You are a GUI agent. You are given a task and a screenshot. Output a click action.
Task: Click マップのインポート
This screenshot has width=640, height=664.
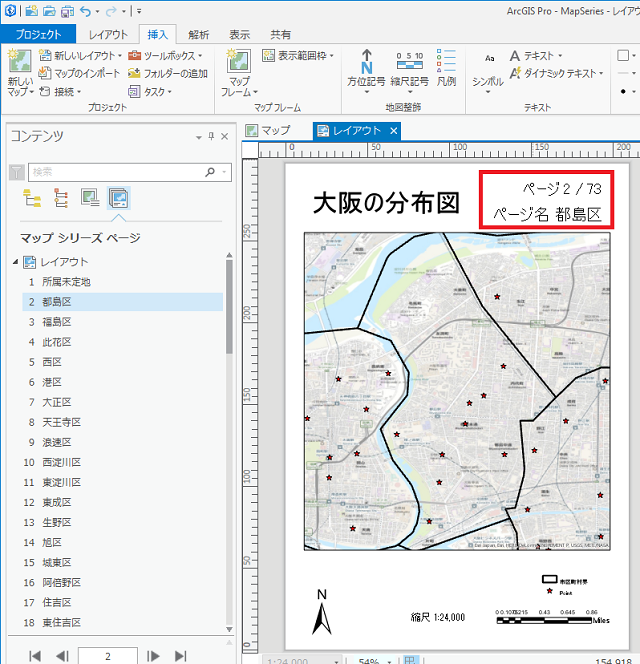tap(79, 73)
